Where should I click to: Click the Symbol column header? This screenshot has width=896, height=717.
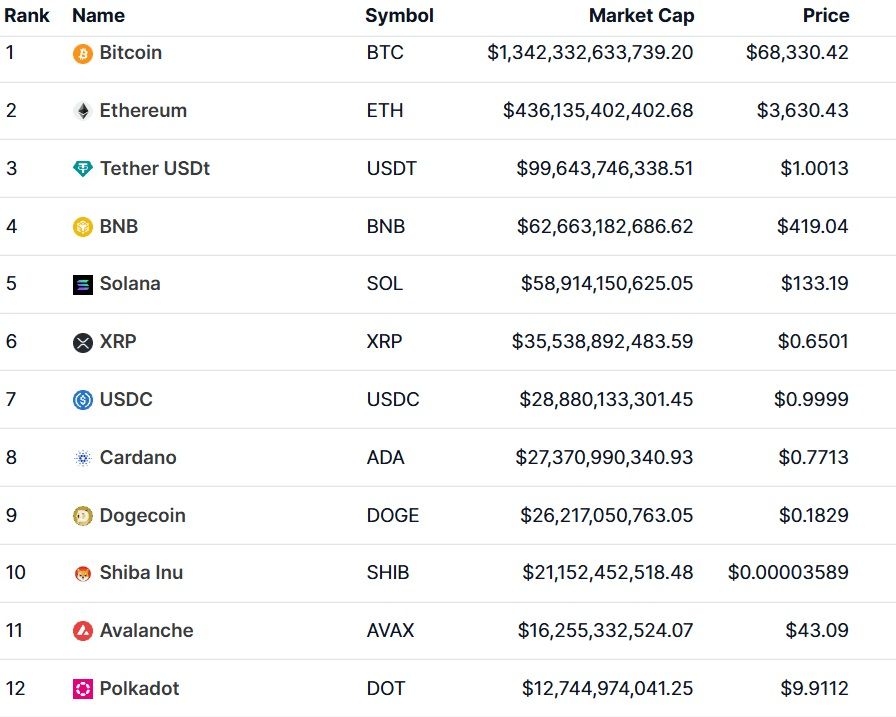(x=399, y=16)
